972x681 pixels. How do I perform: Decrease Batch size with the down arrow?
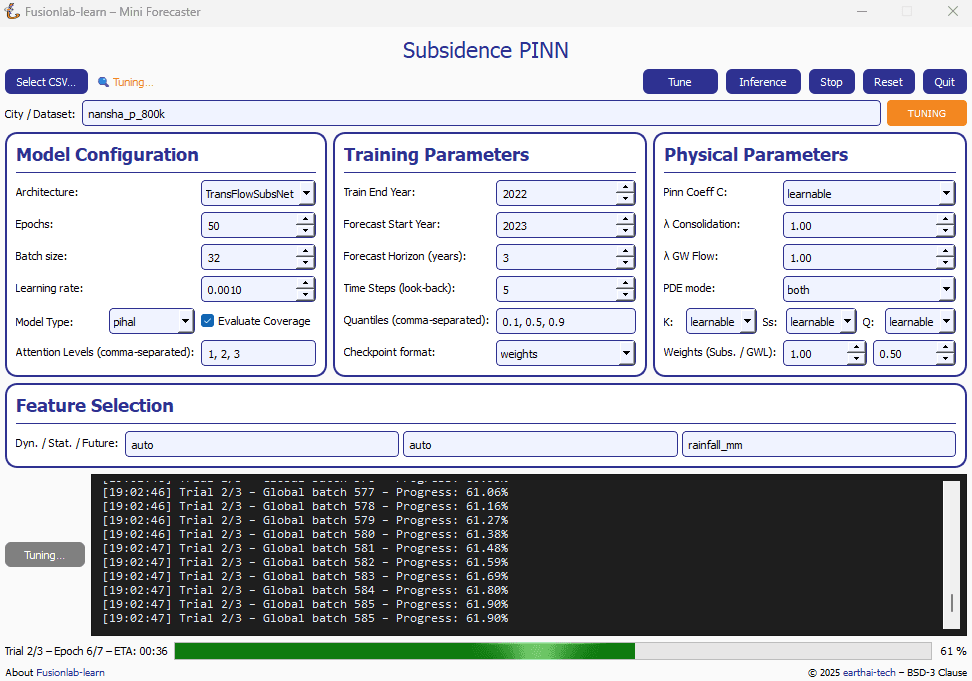click(305, 263)
